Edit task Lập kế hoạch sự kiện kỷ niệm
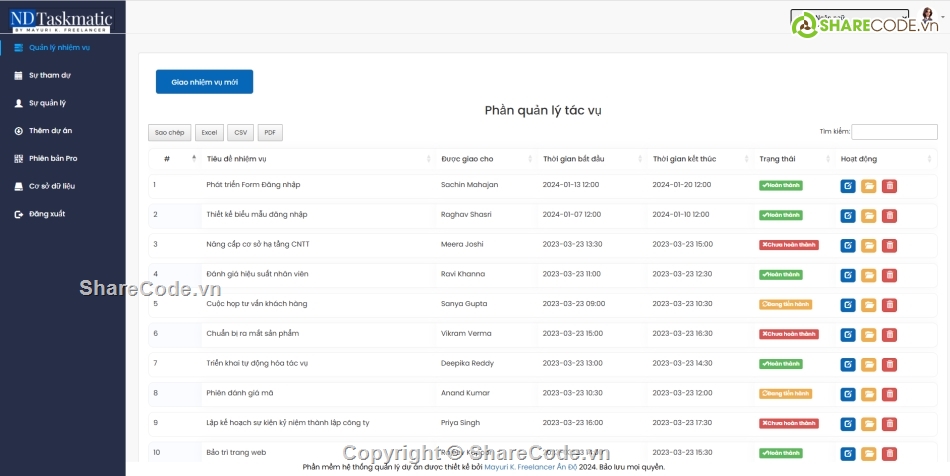Viewport: 950px width, 476px height. click(x=848, y=424)
